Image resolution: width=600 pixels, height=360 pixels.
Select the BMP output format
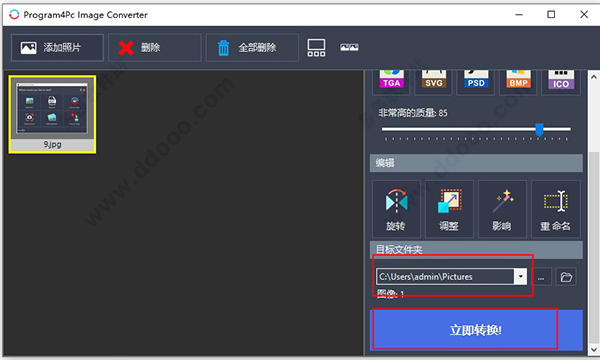pyautogui.click(x=518, y=82)
